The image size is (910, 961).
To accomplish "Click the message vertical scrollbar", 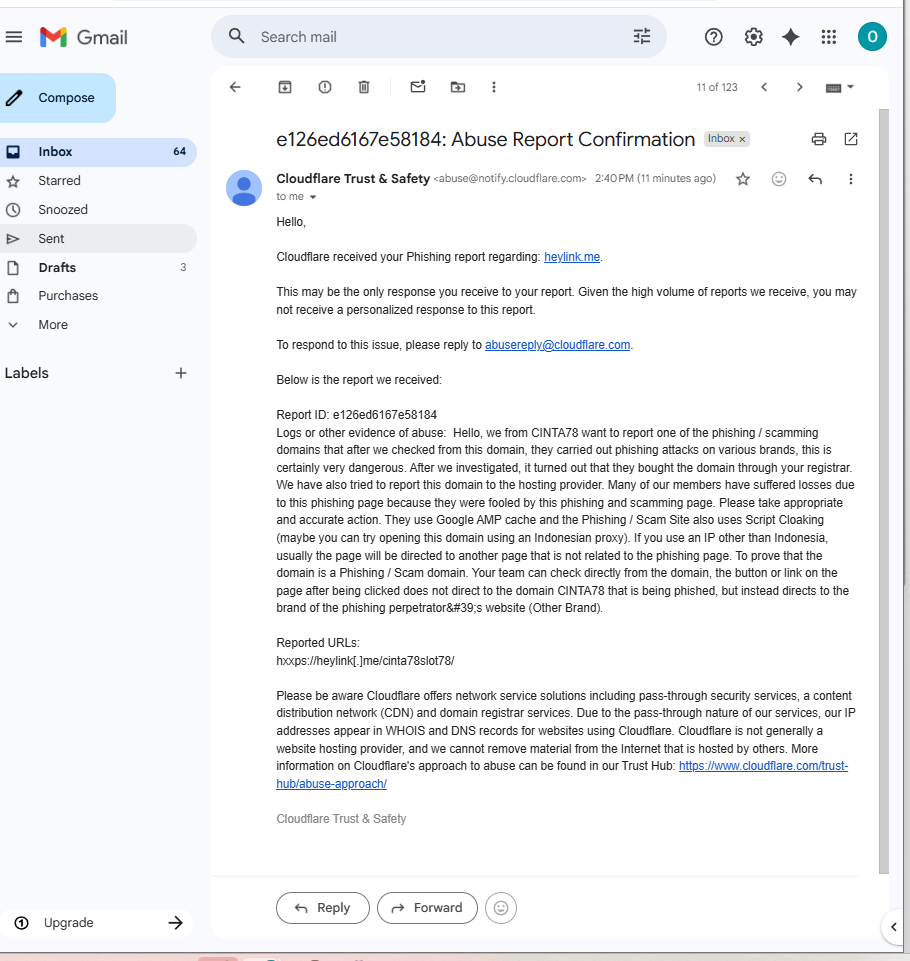I will 884,490.
